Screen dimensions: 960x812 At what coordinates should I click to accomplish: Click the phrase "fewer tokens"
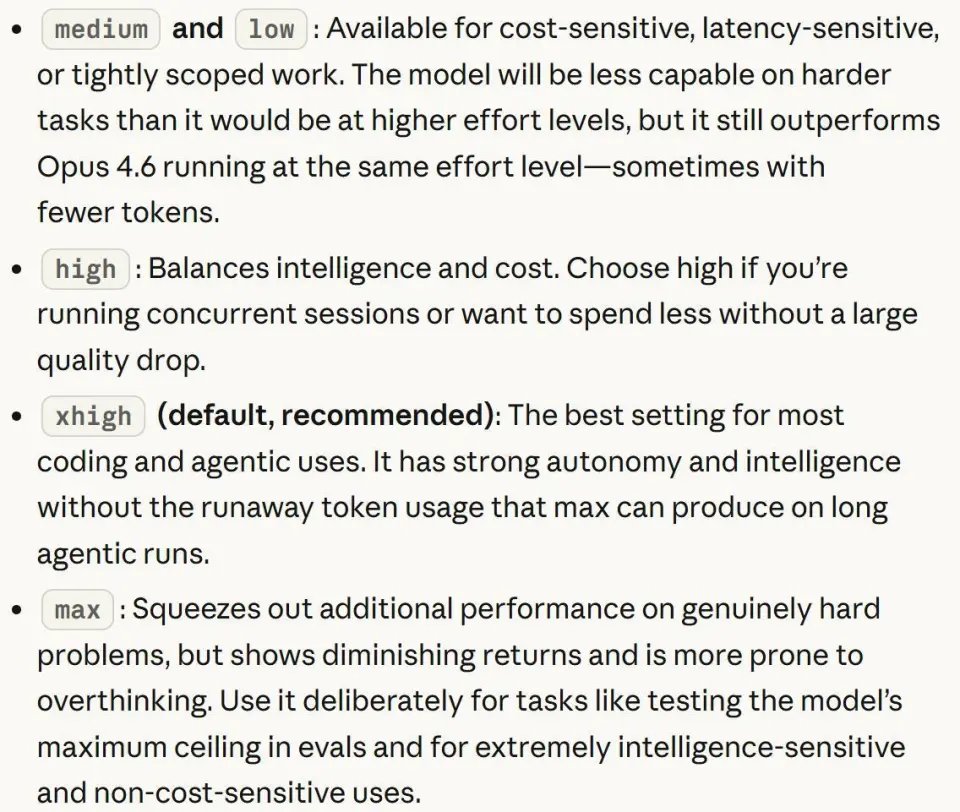pyautogui.click(x=128, y=212)
